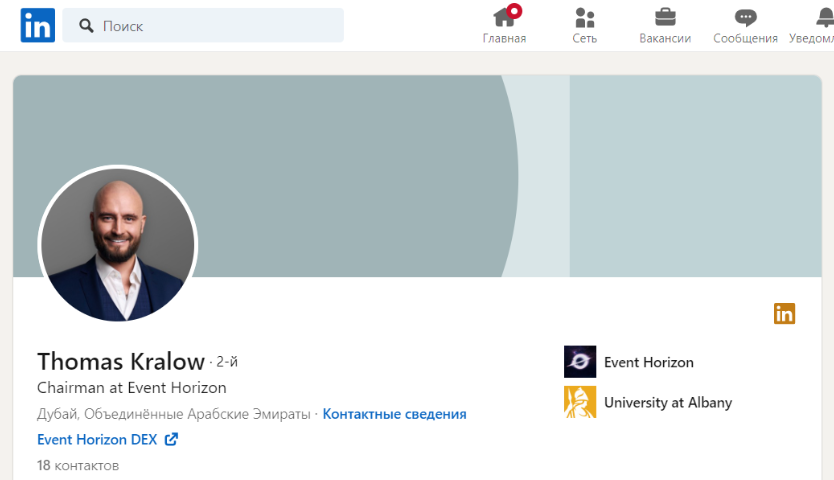
Task: Open the Сообщения messaging tab
Action: pos(745,25)
